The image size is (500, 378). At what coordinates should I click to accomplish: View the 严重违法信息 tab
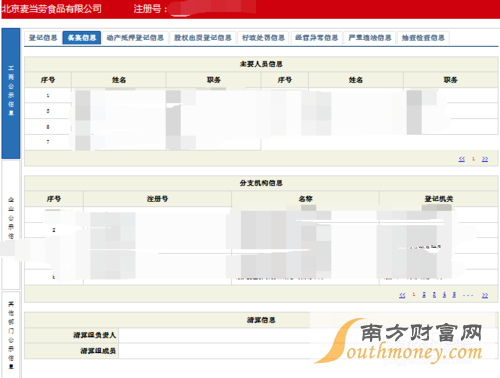click(370, 38)
